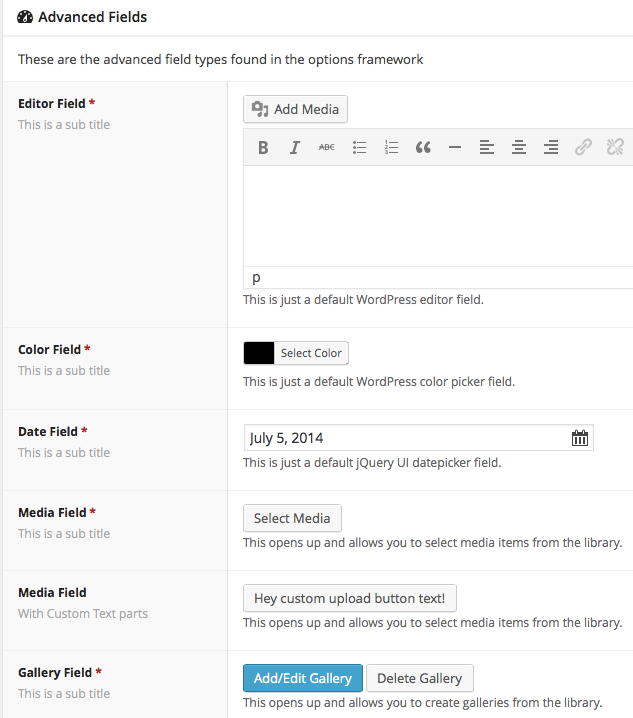Click Hey custom upload button text!
The height and width of the screenshot is (718, 633).
click(x=350, y=598)
